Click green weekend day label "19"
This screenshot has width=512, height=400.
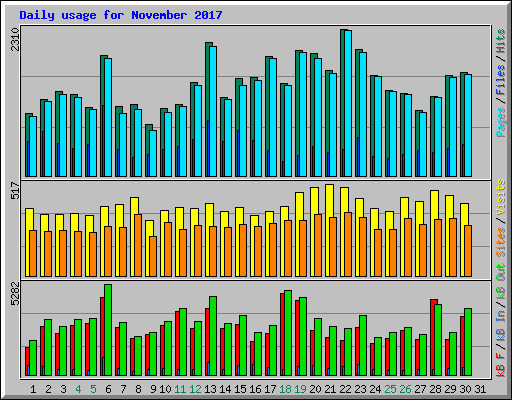300,389
